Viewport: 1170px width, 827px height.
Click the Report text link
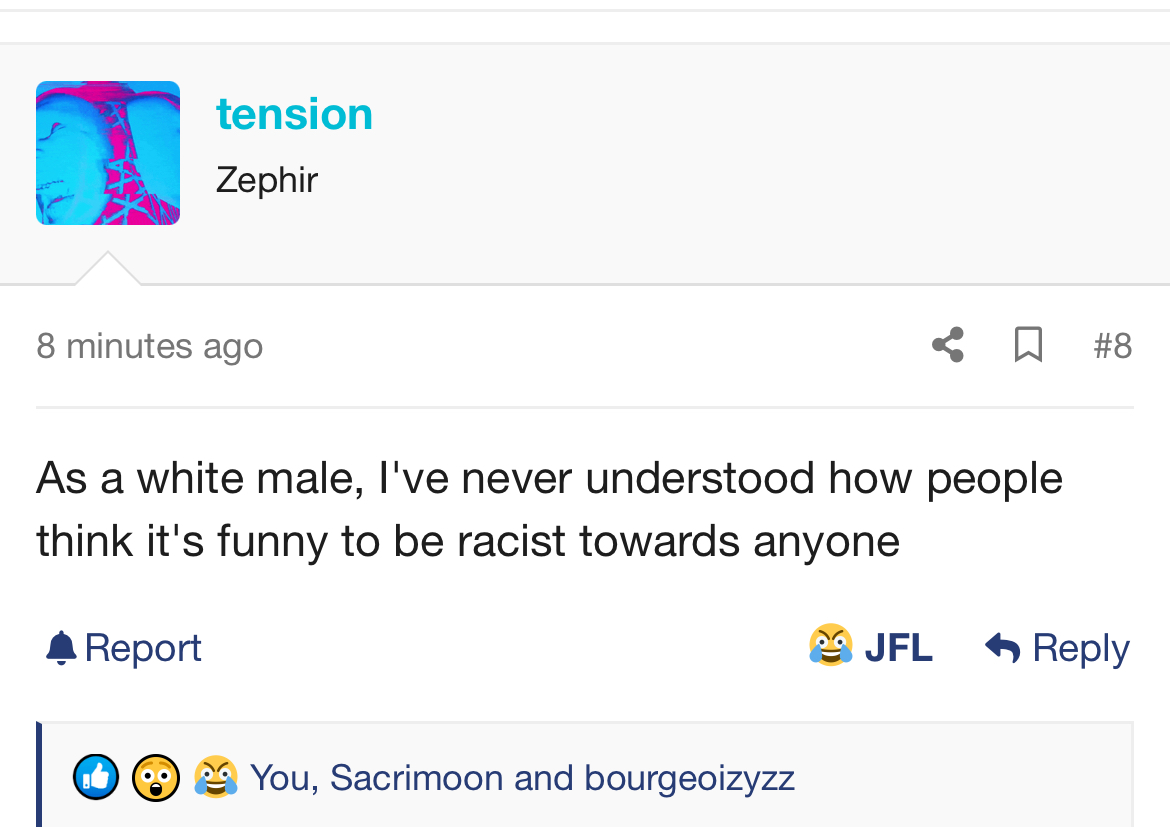143,648
